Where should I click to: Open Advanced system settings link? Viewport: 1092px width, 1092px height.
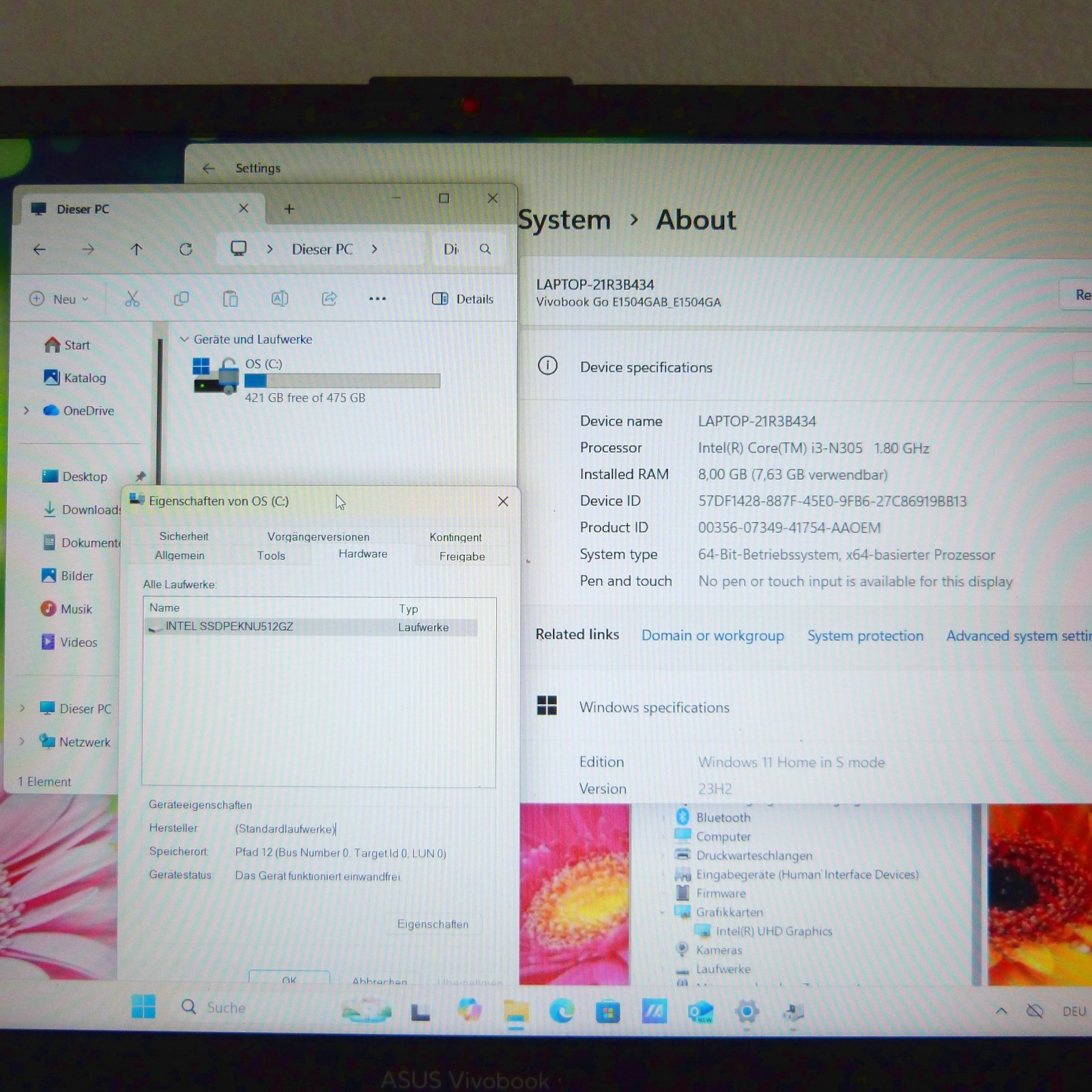tap(1019, 635)
